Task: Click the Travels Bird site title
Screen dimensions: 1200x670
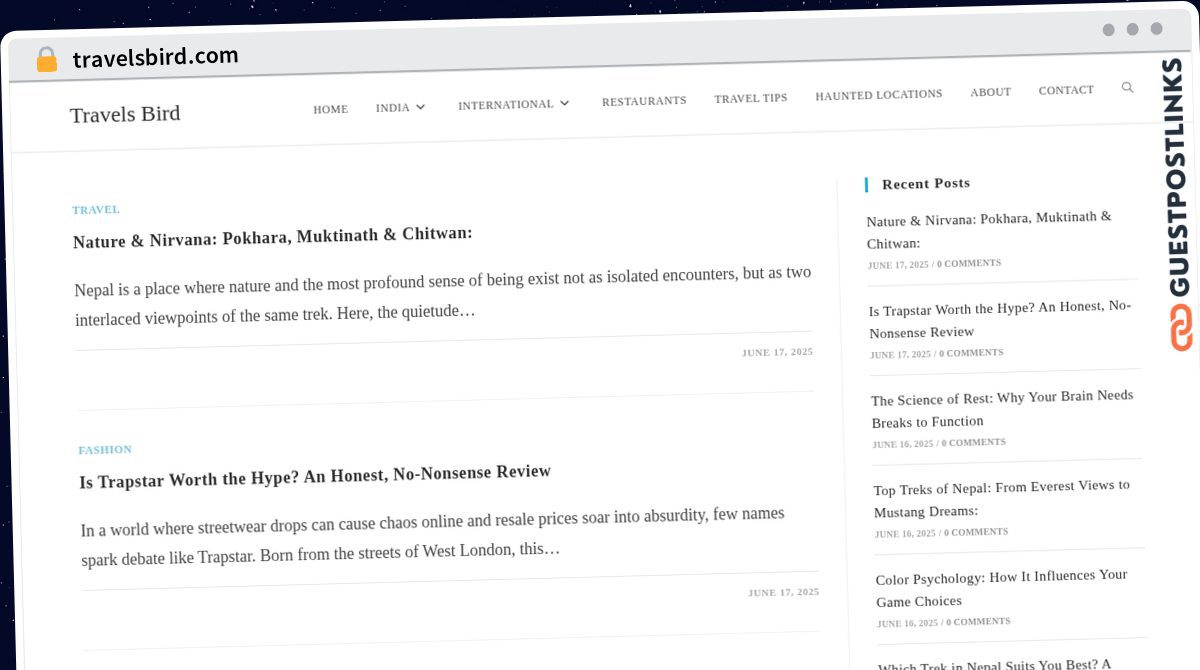Action: (125, 114)
